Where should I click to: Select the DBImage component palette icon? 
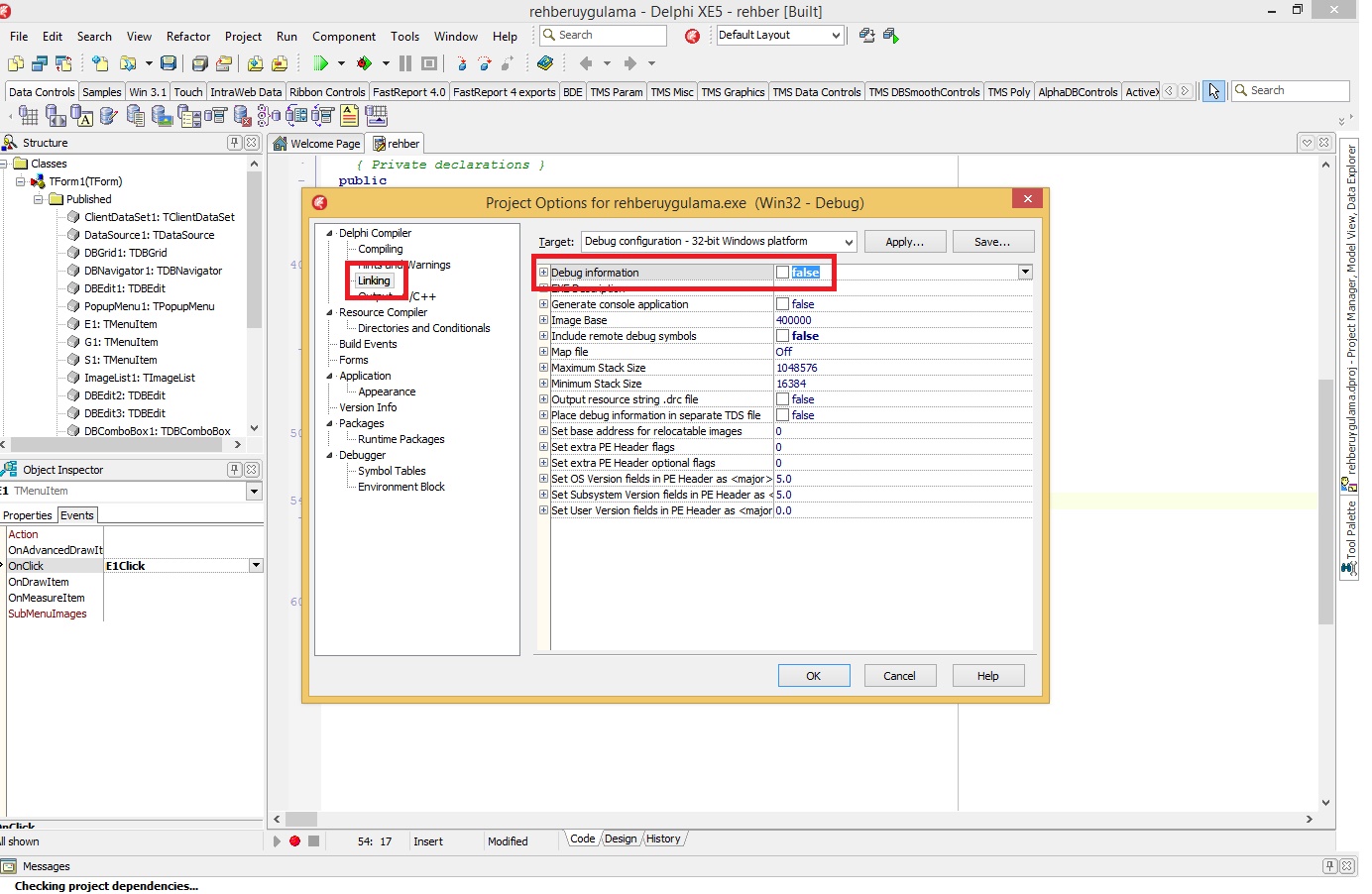click(x=163, y=116)
